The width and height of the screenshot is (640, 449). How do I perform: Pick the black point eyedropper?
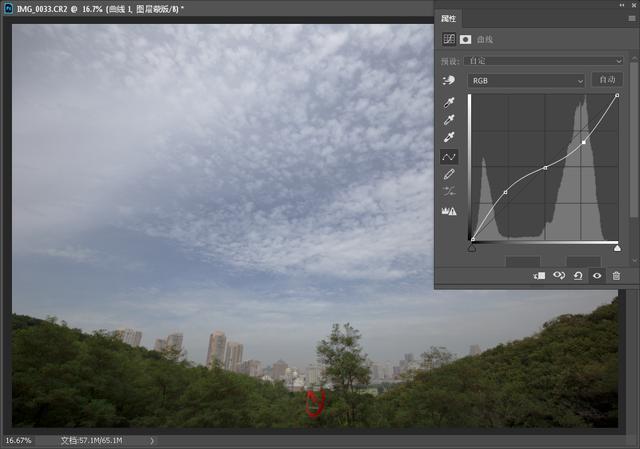click(449, 102)
